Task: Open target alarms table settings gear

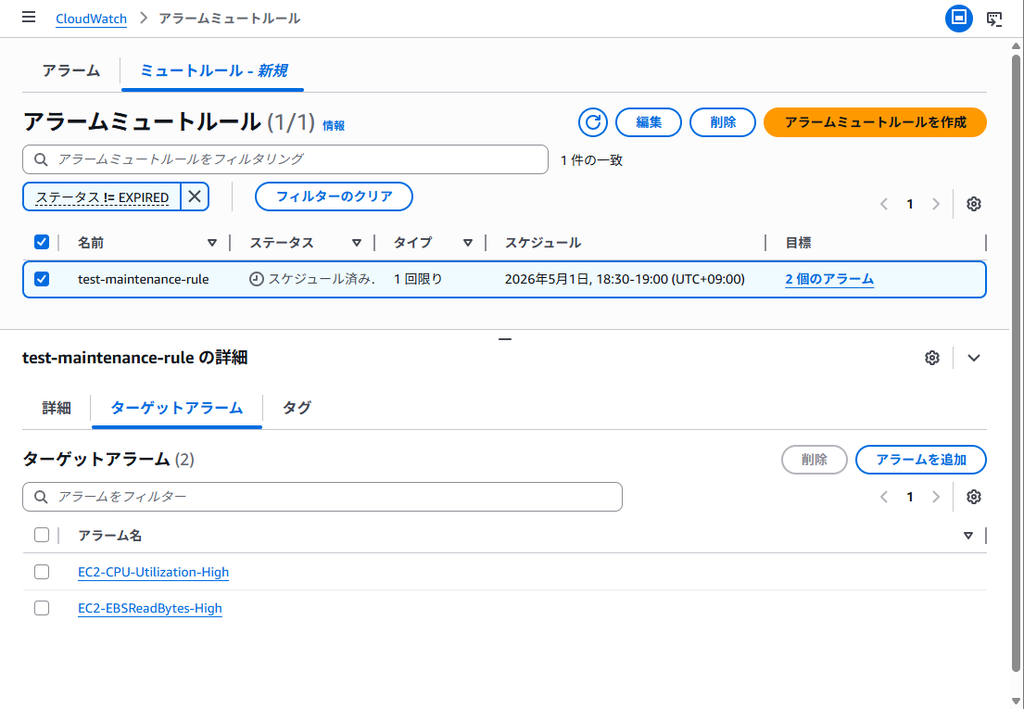Action: (x=974, y=497)
